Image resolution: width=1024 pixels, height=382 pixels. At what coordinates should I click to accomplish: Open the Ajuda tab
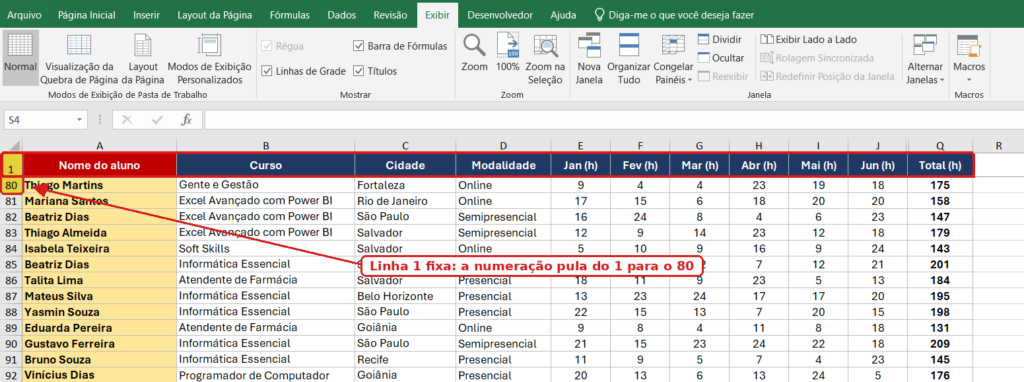[563, 14]
